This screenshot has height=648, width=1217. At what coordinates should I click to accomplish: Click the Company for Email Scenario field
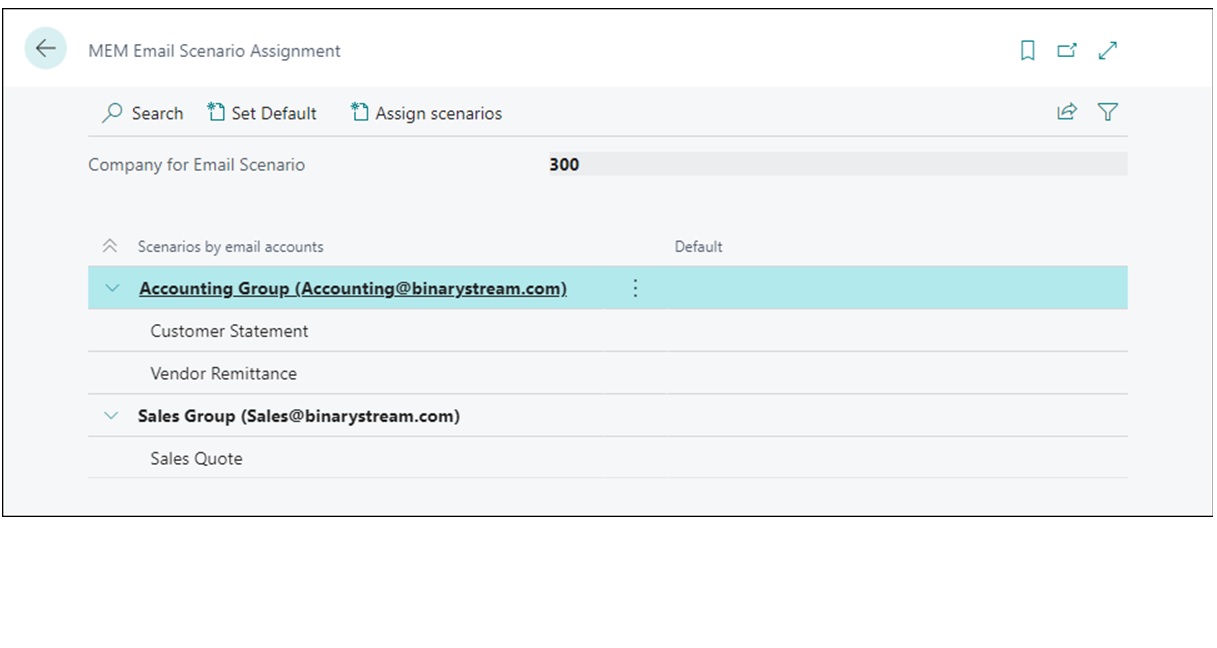click(x=836, y=165)
